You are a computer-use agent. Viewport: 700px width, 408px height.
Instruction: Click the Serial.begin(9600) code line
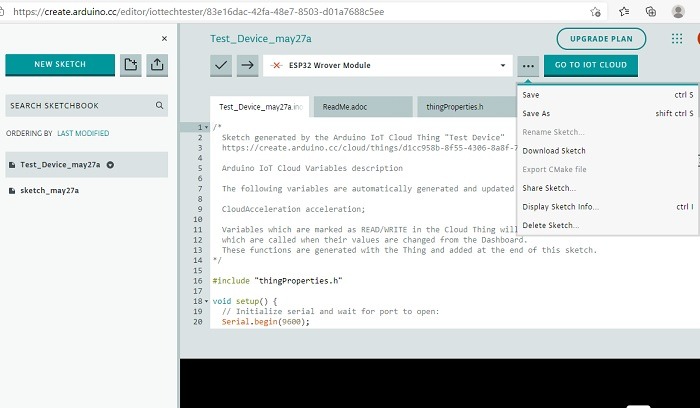[x=265, y=322]
